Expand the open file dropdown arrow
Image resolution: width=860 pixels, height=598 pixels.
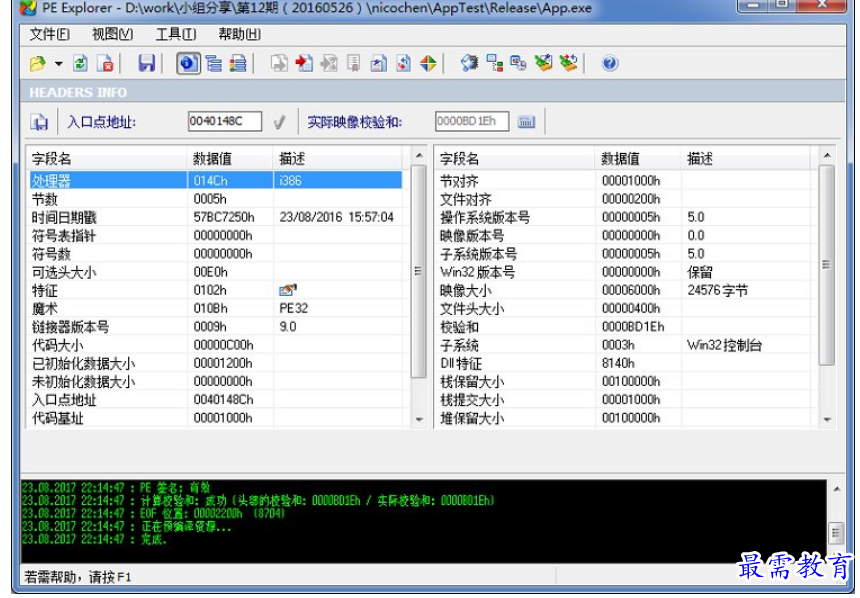tap(58, 64)
